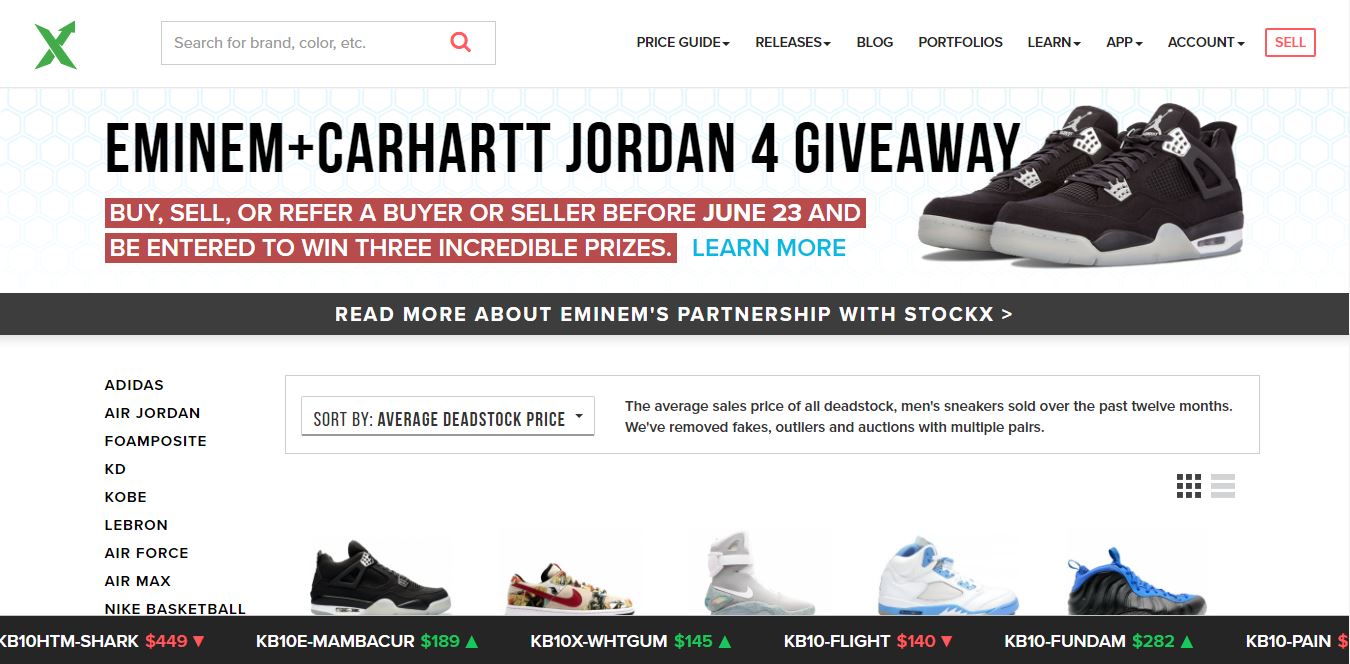The width and height of the screenshot is (1350, 664).
Task: Follow the Learn More giveaway link
Action: click(769, 248)
